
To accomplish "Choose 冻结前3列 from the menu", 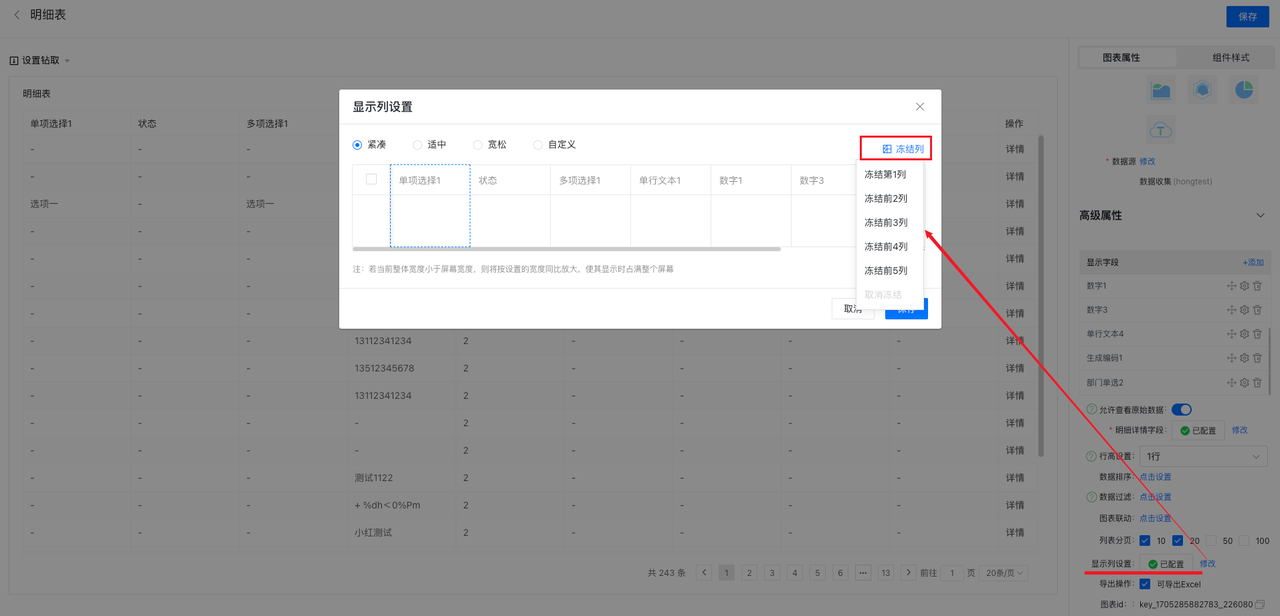I will pyautogui.click(x=886, y=223).
